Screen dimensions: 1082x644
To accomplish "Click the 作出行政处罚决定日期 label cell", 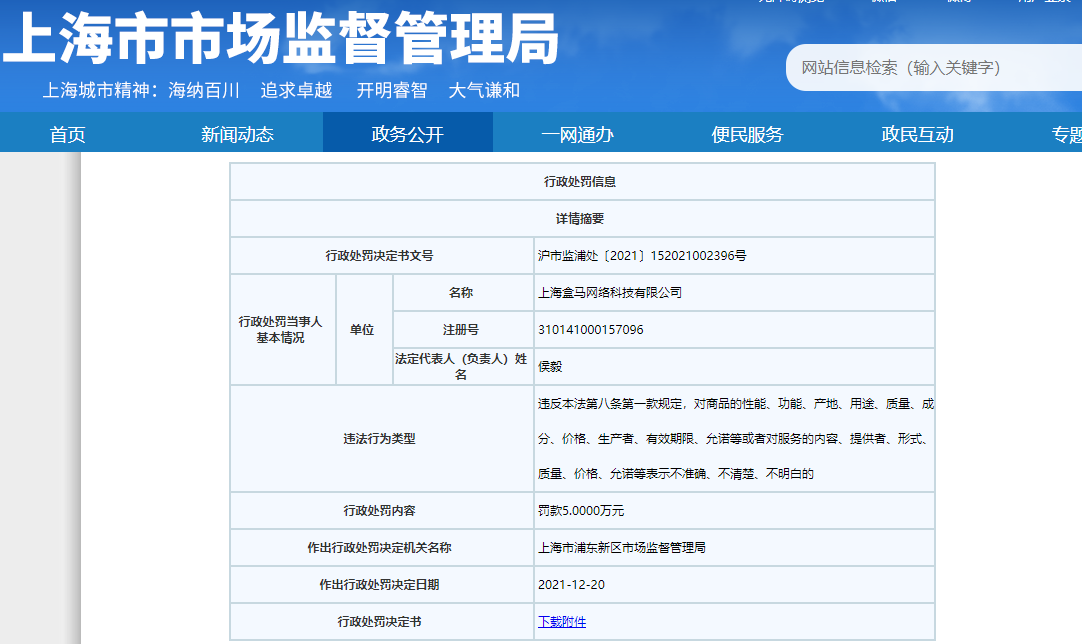I will [382, 585].
